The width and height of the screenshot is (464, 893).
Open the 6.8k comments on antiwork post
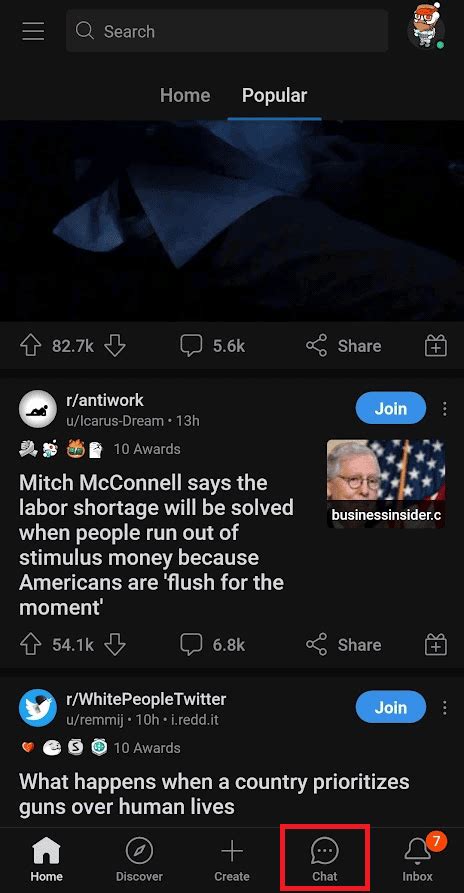pyautogui.click(x=212, y=644)
